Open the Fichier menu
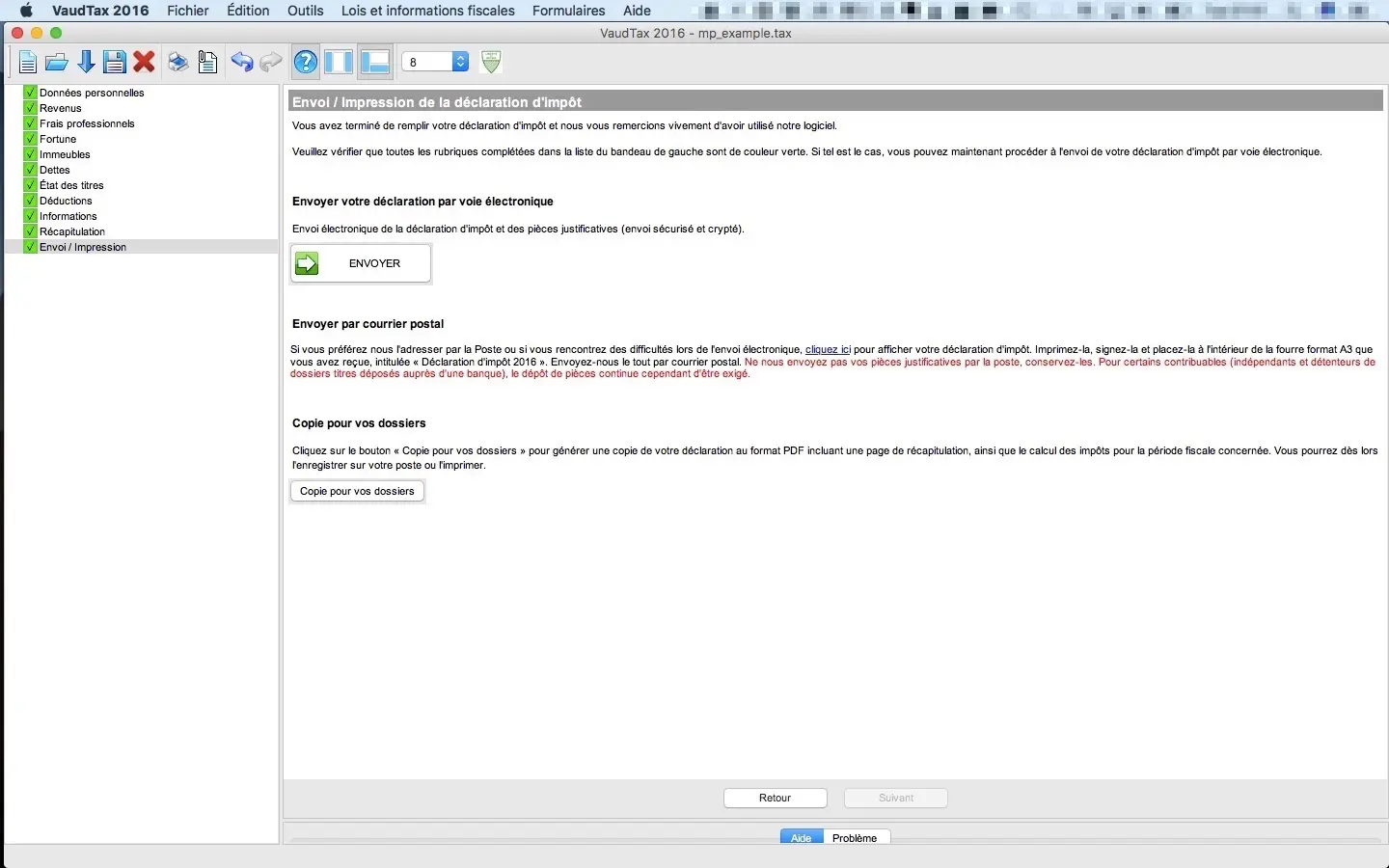The image size is (1389, 868). 188,11
